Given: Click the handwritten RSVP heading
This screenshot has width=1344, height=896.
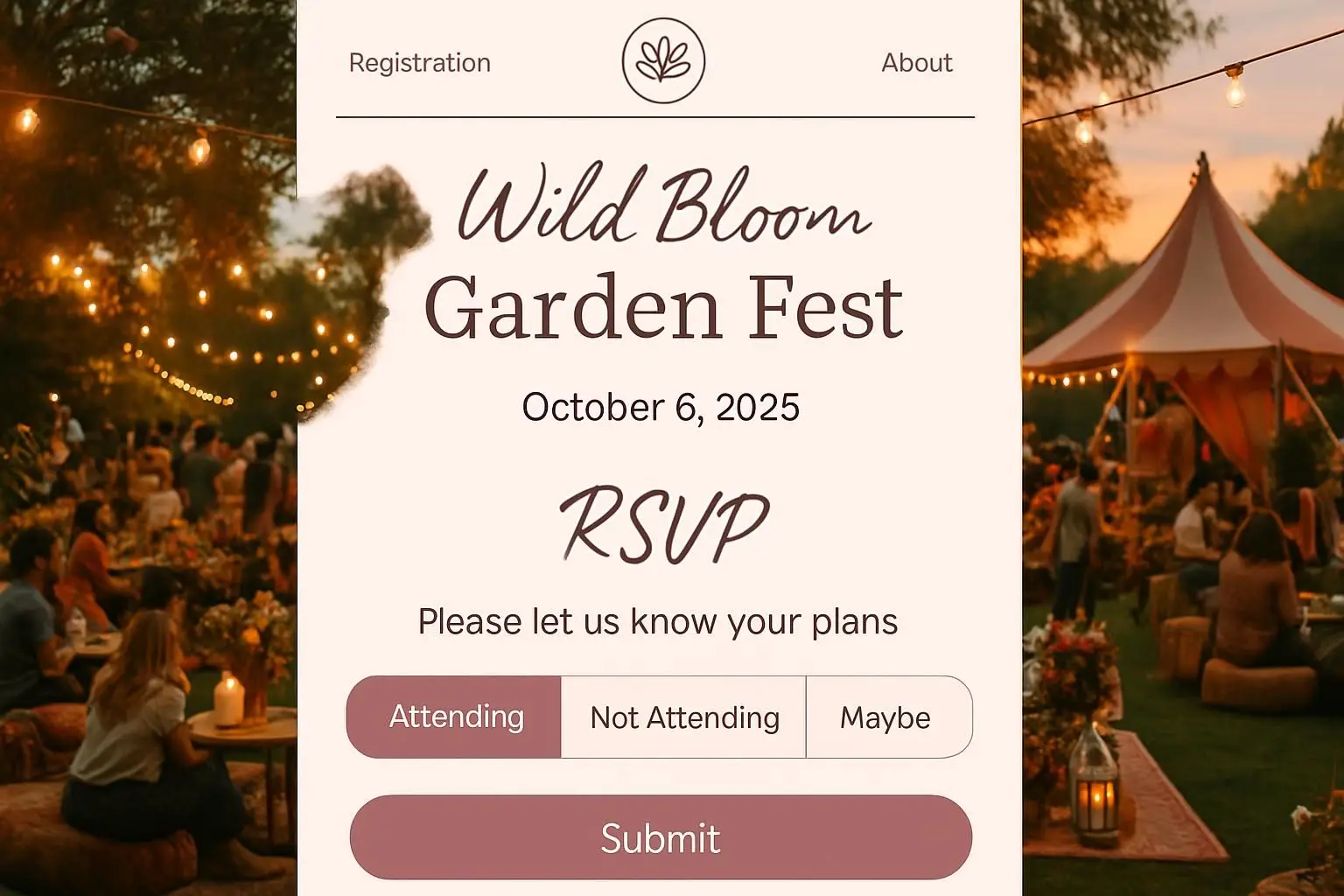Looking at the screenshot, I should [x=663, y=525].
